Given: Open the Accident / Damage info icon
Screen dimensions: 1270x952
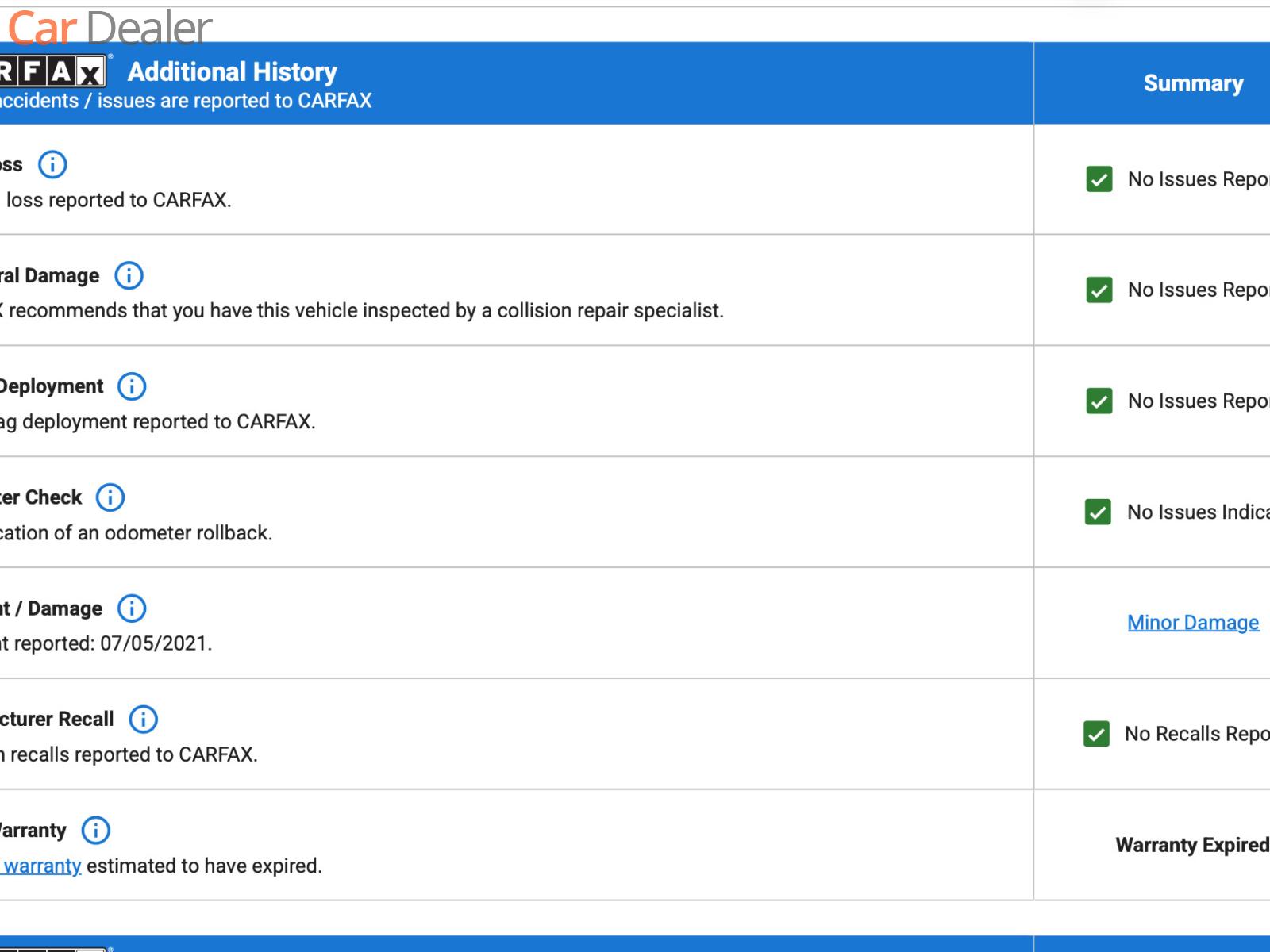Looking at the screenshot, I should [132, 609].
